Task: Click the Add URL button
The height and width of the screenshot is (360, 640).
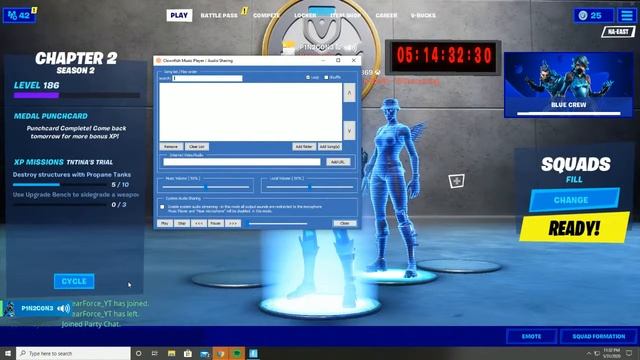Action: [x=338, y=162]
